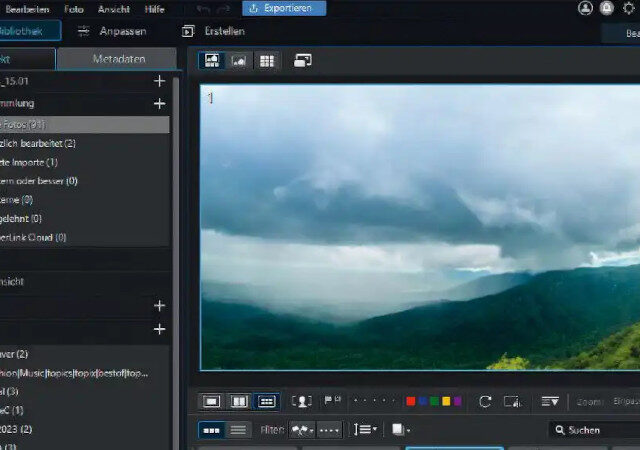Click plus button beside Sammlung row
The width and height of the screenshot is (640, 450).
point(159,104)
